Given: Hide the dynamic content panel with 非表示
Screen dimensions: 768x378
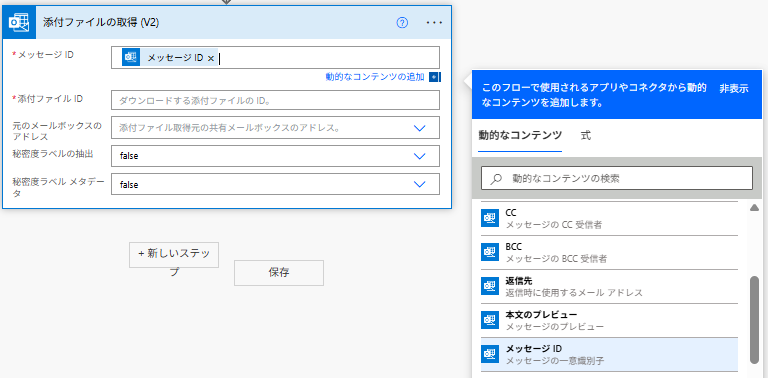Looking at the screenshot, I should [x=734, y=89].
